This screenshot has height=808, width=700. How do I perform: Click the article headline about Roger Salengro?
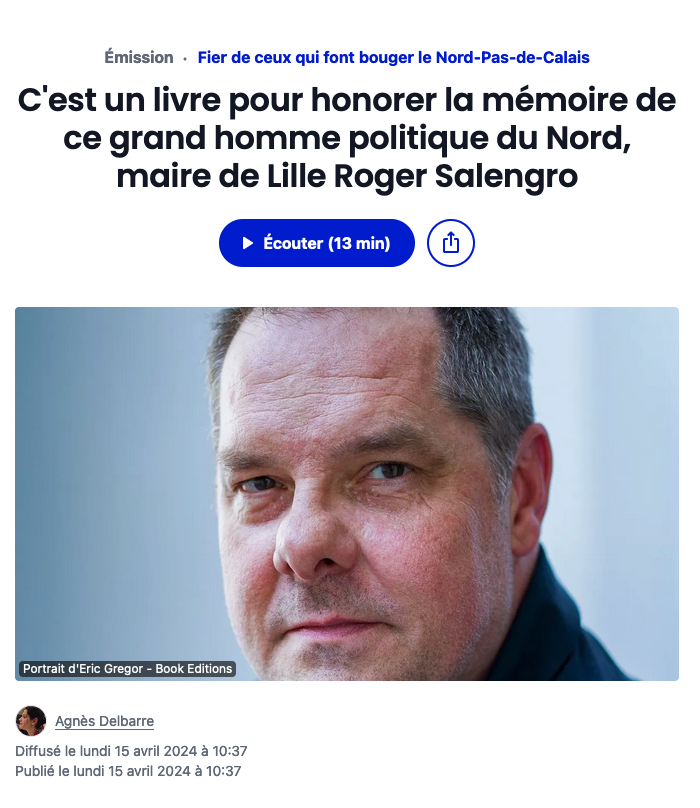[347, 138]
